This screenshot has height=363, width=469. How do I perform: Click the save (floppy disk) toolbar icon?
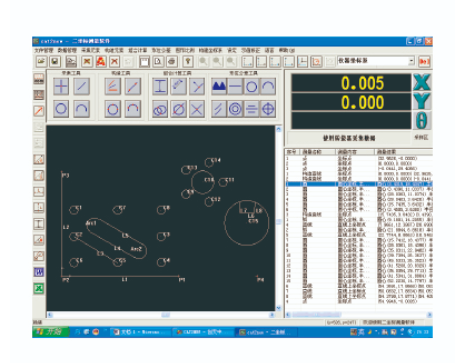point(55,61)
